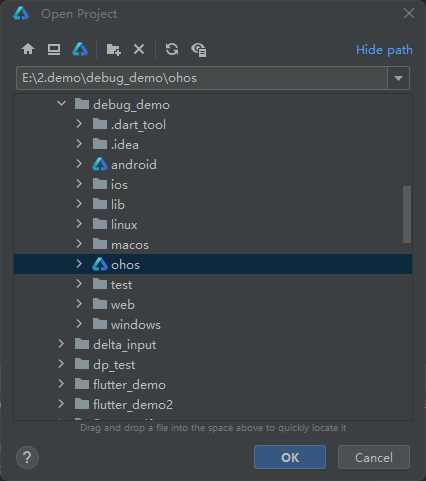This screenshot has width=426, height=481.
Task: Click the windows folder icon
Action: (100, 324)
